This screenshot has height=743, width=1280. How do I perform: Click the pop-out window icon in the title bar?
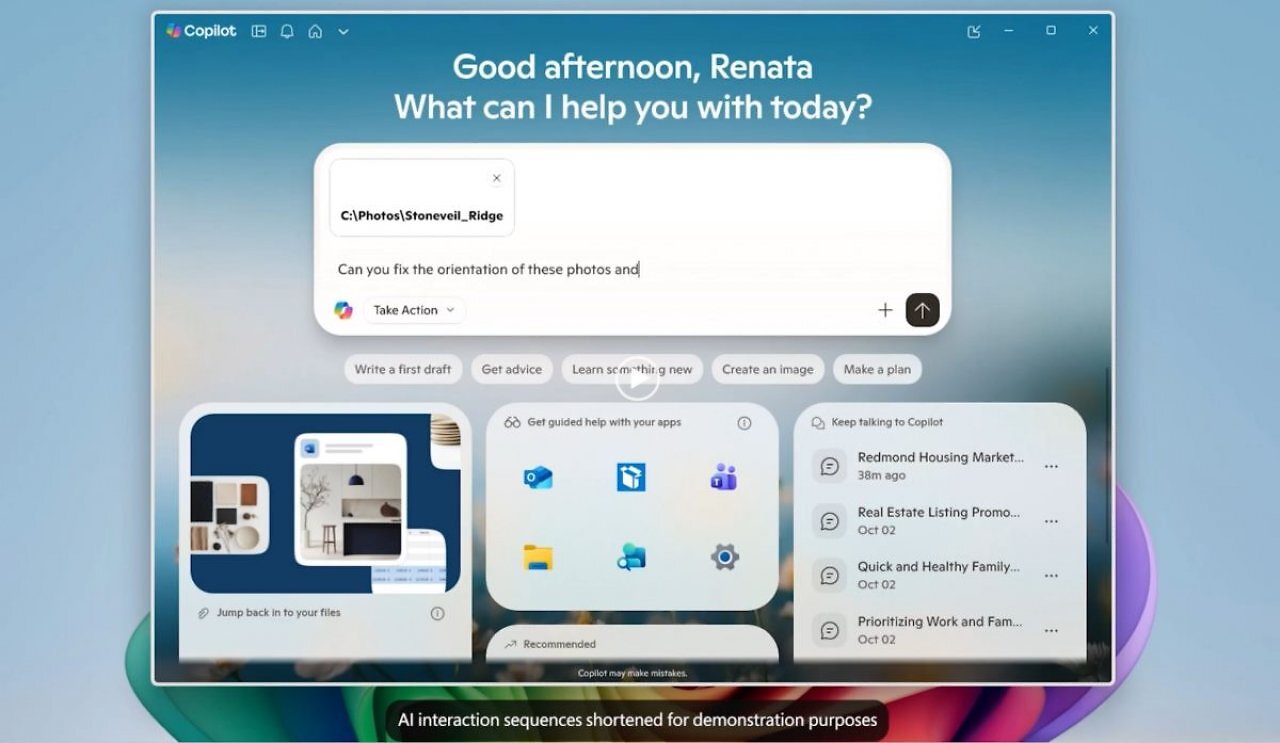(974, 31)
